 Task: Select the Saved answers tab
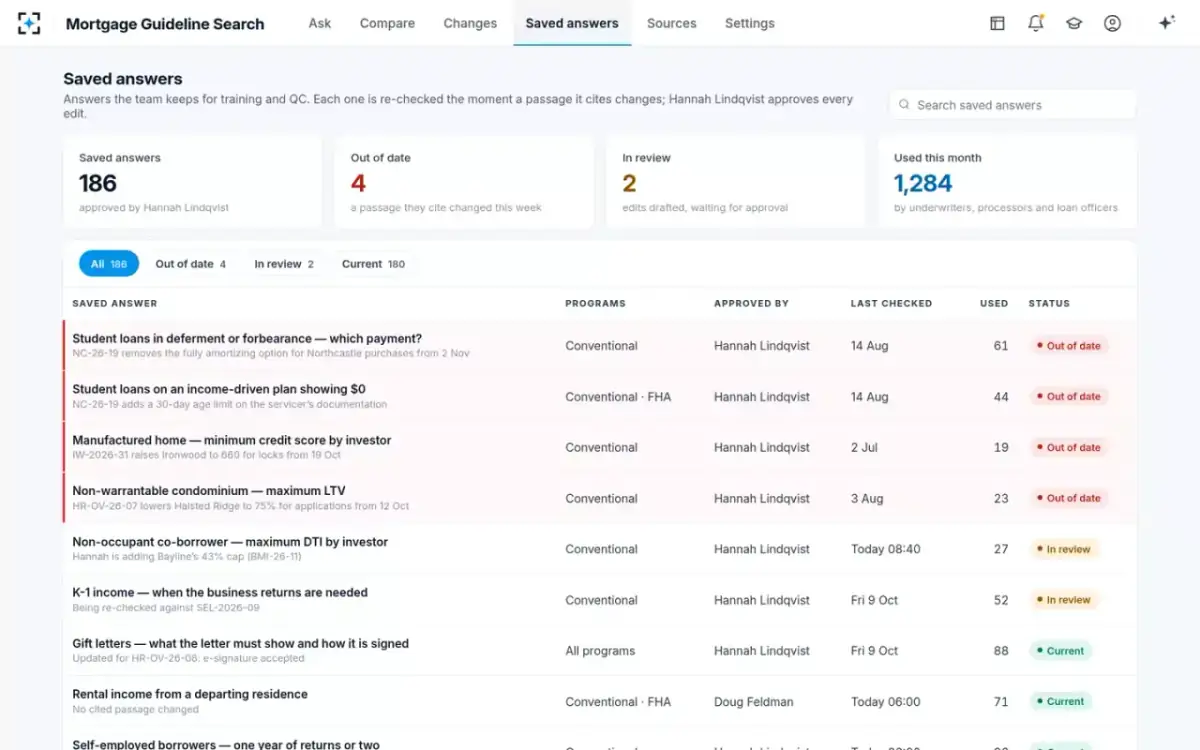point(572,23)
